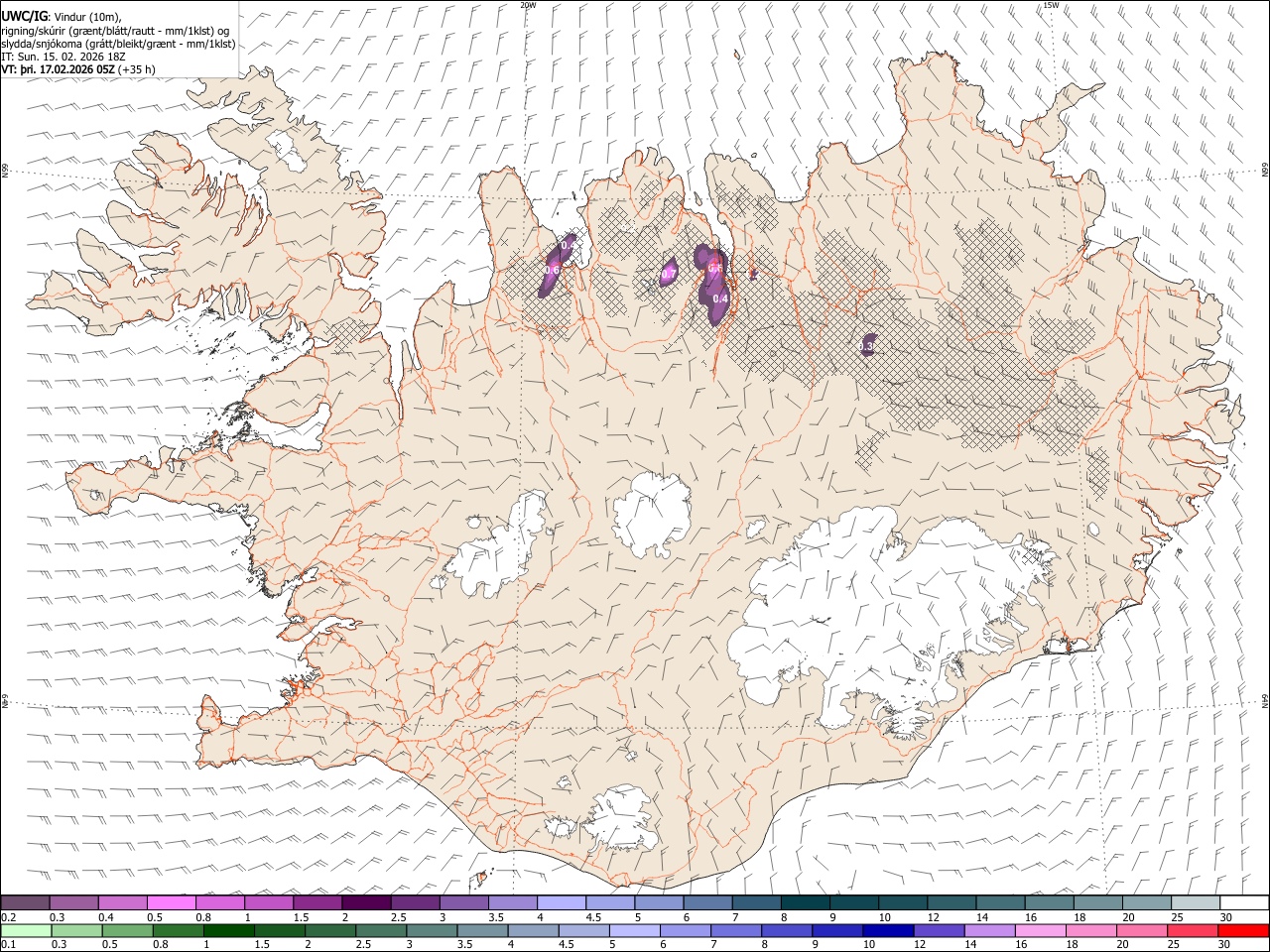Pick the upper scale swatch starting at 6
This screenshot has width=1270, height=952.
click(x=707, y=902)
